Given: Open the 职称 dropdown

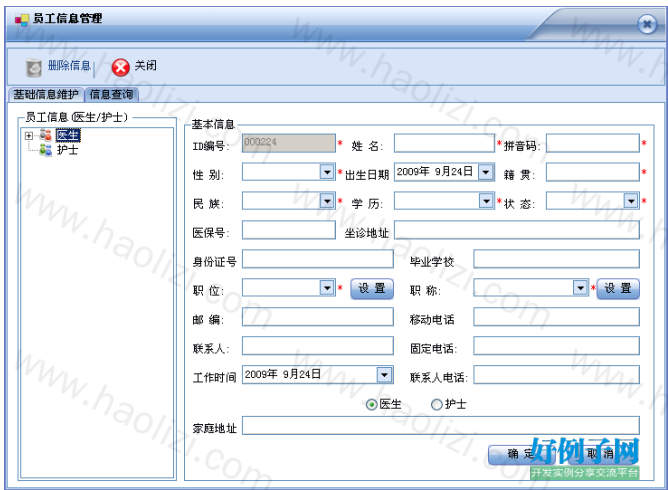Looking at the screenshot, I should click(580, 288).
